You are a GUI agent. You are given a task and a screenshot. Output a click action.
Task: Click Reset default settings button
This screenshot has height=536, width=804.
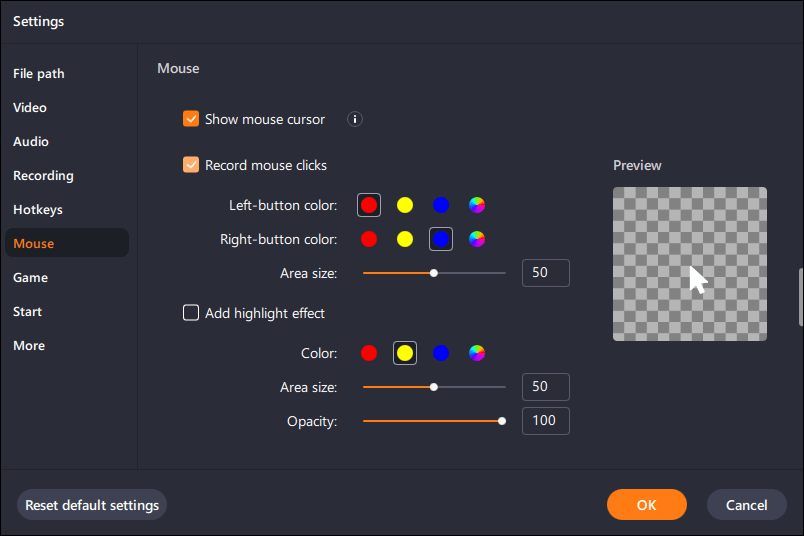(x=92, y=505)
